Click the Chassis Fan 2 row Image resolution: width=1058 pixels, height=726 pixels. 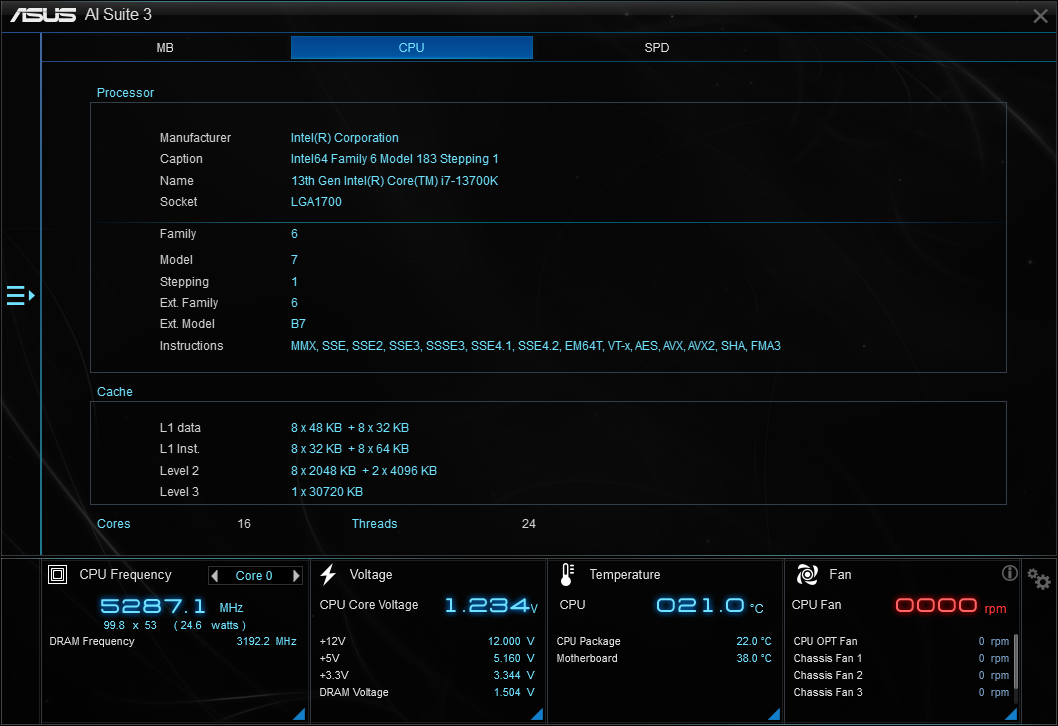coord(901,675)
